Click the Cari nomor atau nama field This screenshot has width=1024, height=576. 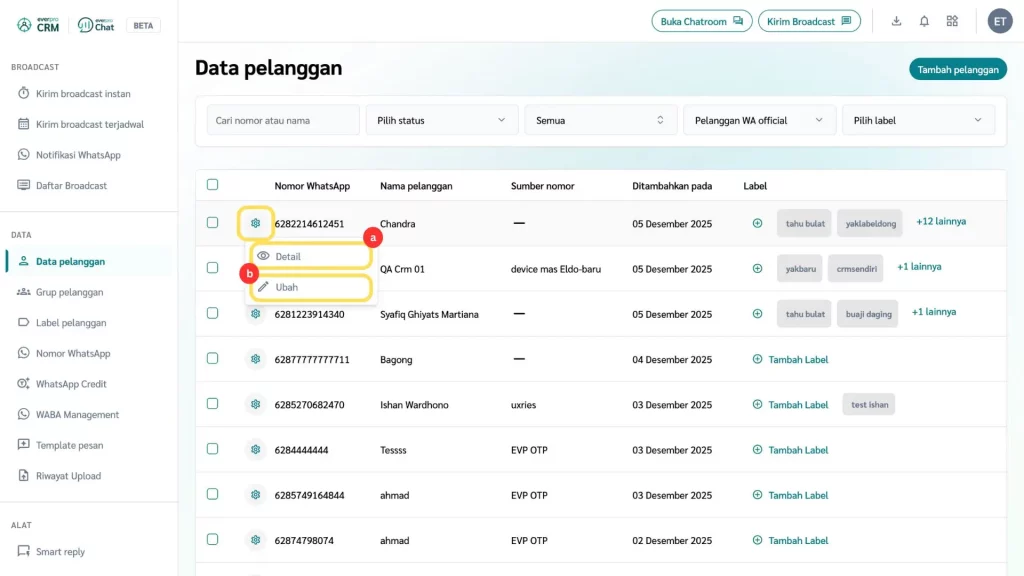283,120
